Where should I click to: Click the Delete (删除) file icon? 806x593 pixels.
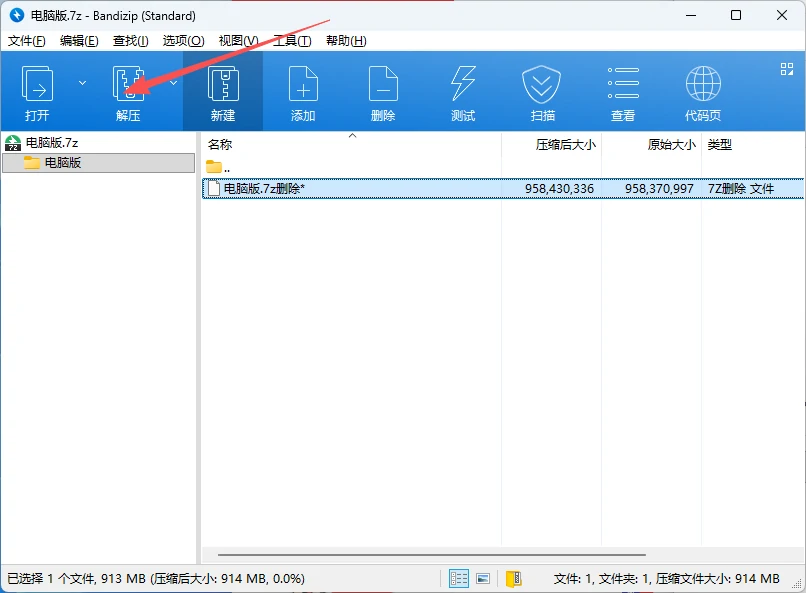coord(383,84)
